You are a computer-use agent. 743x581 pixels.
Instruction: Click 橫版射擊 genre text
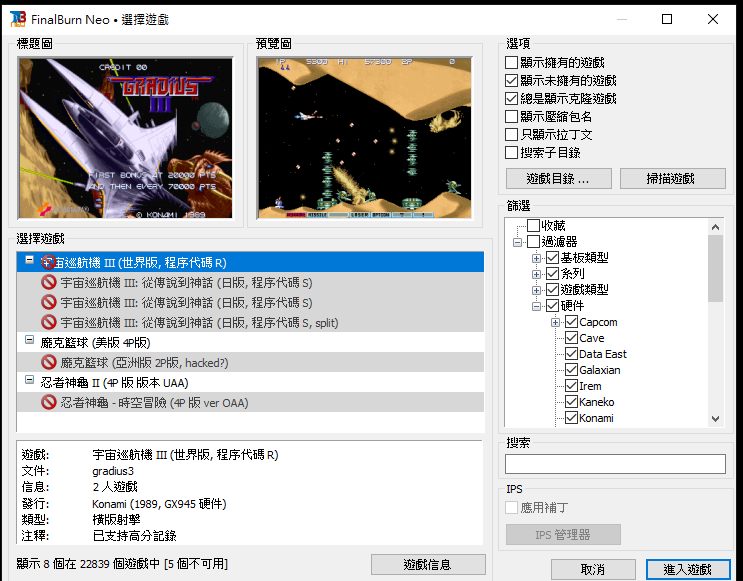(116, 519)
